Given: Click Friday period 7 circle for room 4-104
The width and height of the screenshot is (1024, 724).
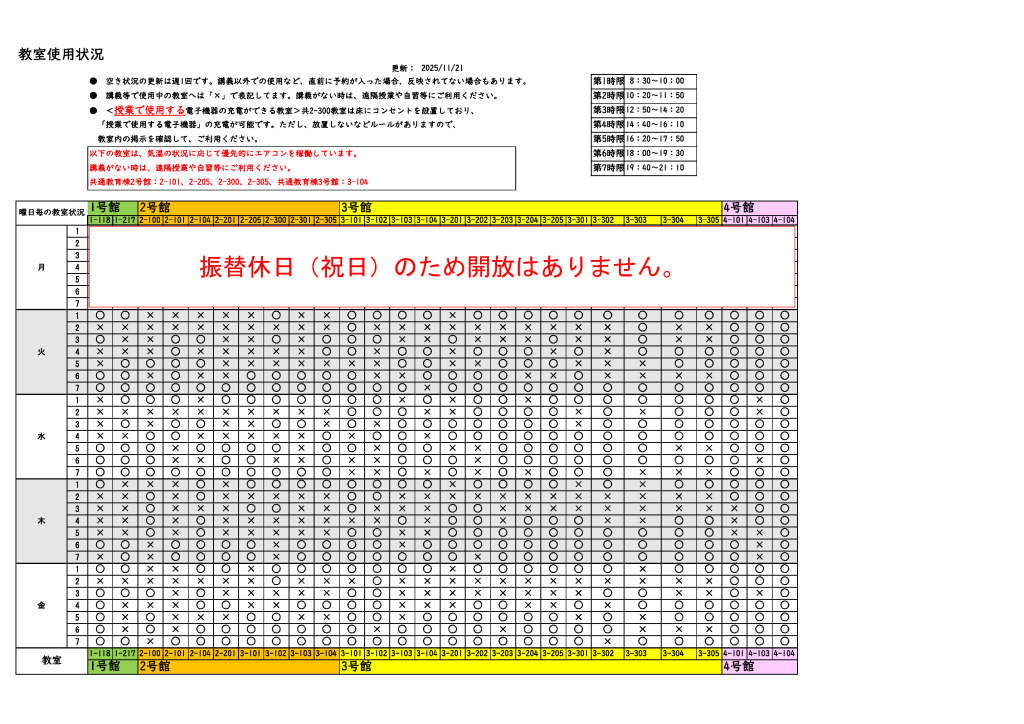Looking at the screenshot, I should click(x=784, y=642).
